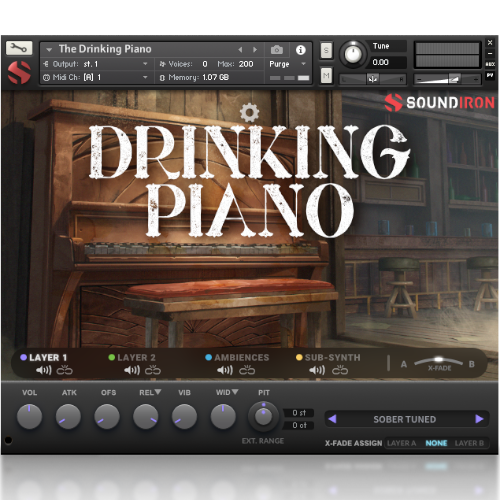Click the output volume slider in header
500x500 pixels.
pos(448,79)
